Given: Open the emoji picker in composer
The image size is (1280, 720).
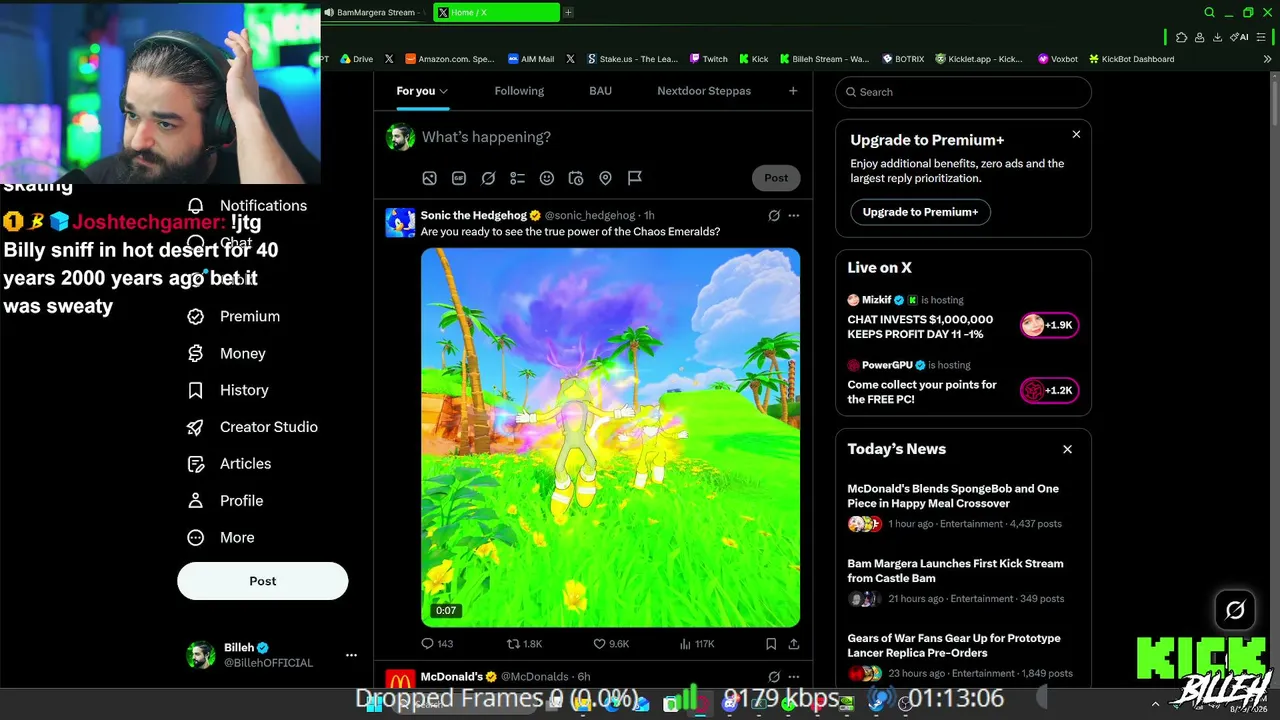Looking at the screenshot, I should point(547,178).
